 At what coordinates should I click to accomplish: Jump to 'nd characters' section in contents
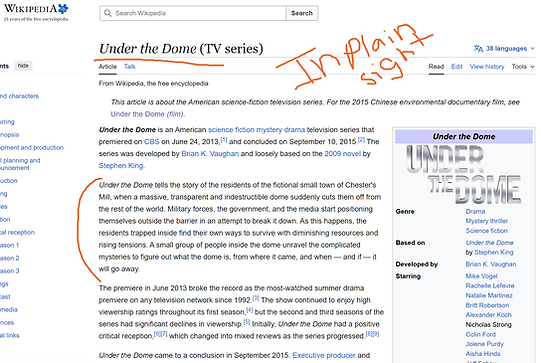pyautogui.click(x=19, y=96)
